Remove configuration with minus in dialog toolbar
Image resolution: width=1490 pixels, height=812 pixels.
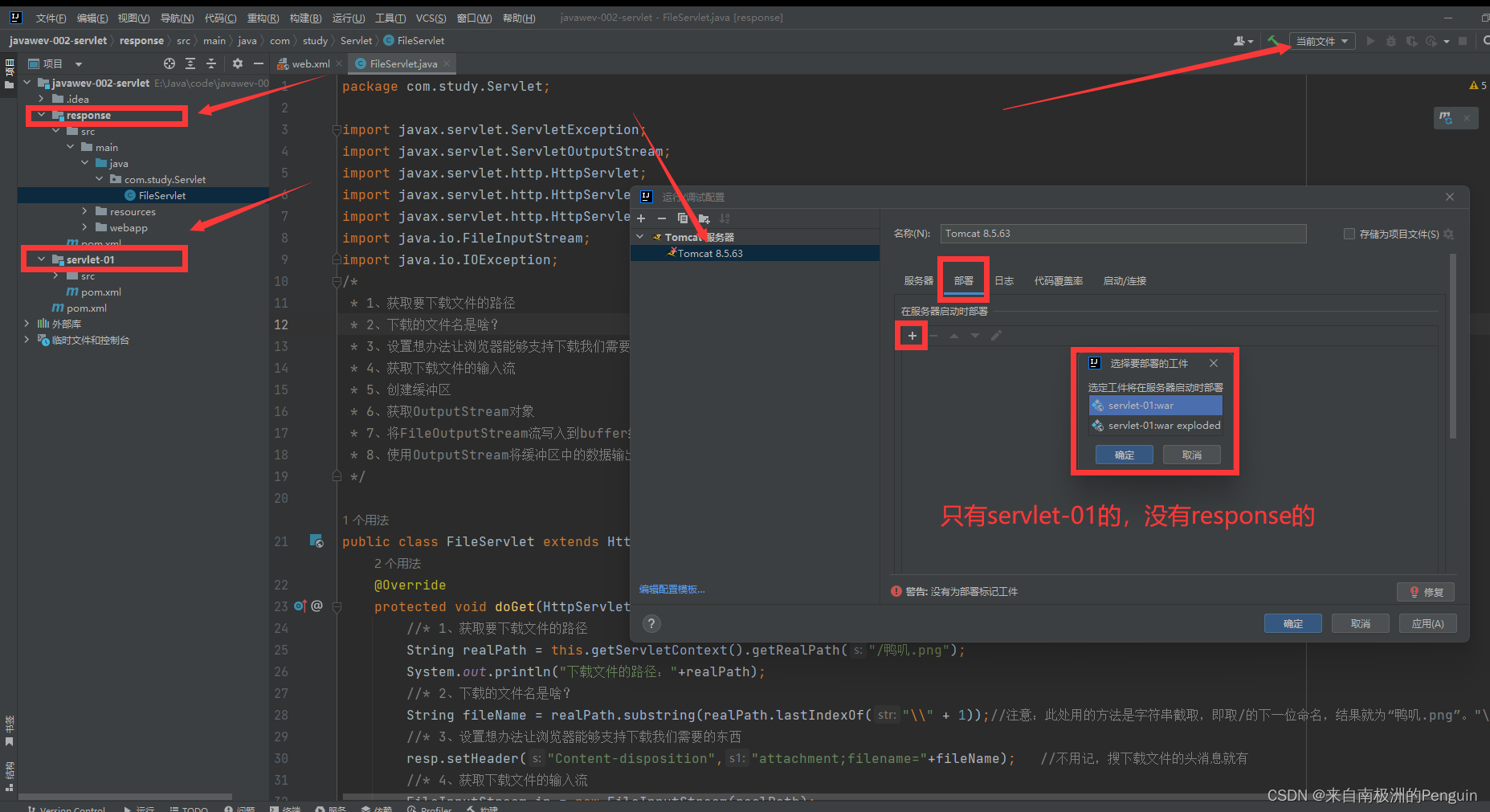coord(662,218)
